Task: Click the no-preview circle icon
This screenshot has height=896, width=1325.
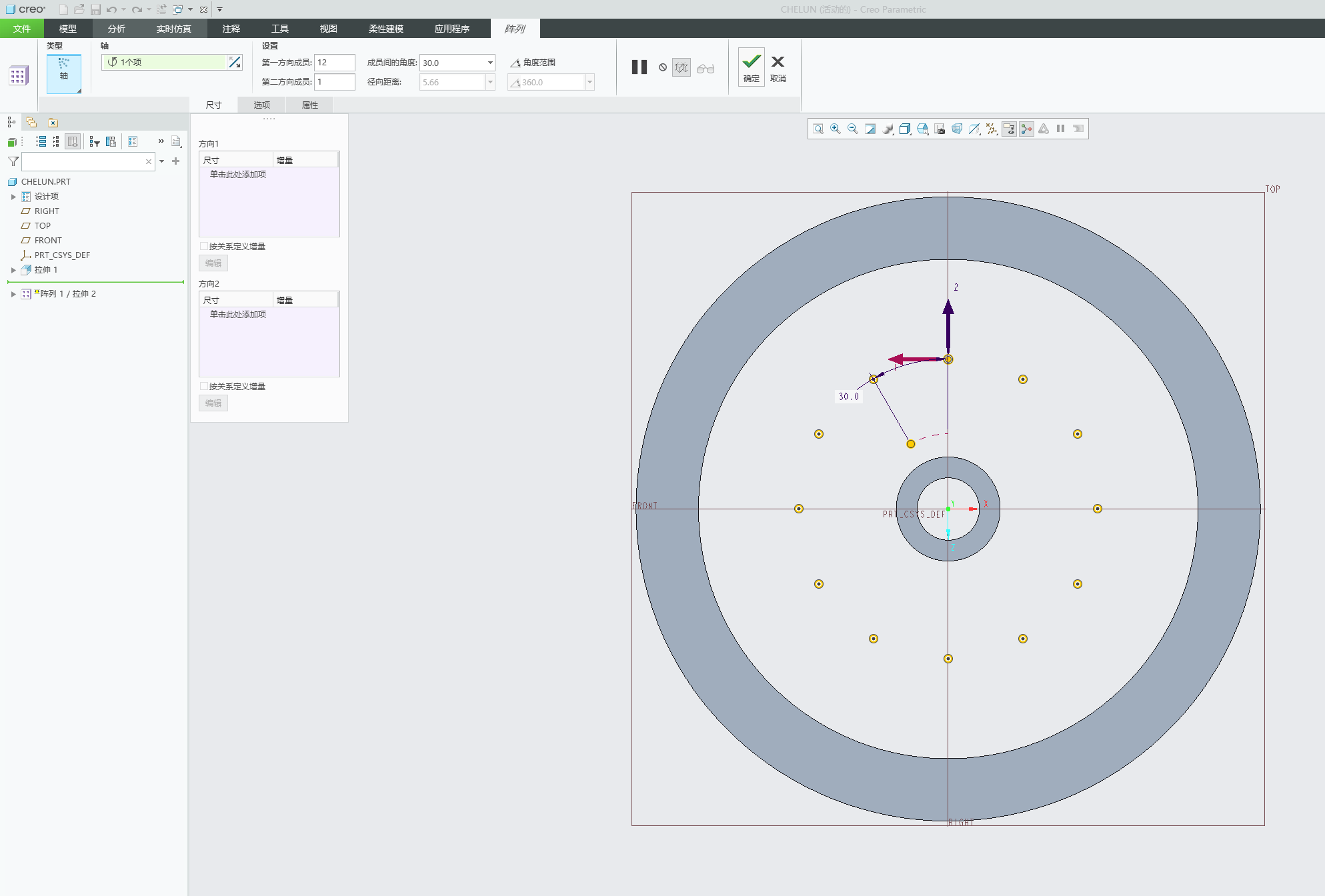Action: point(663,67)
